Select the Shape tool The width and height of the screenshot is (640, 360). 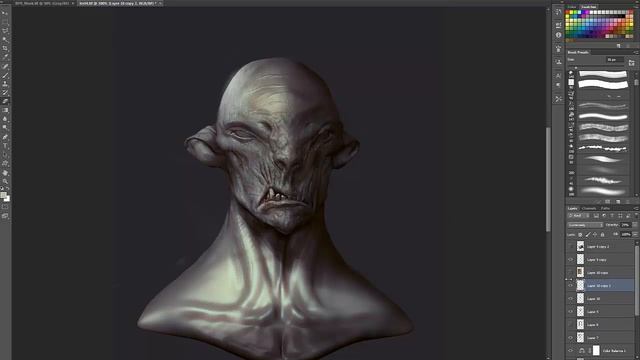[5, 163]
